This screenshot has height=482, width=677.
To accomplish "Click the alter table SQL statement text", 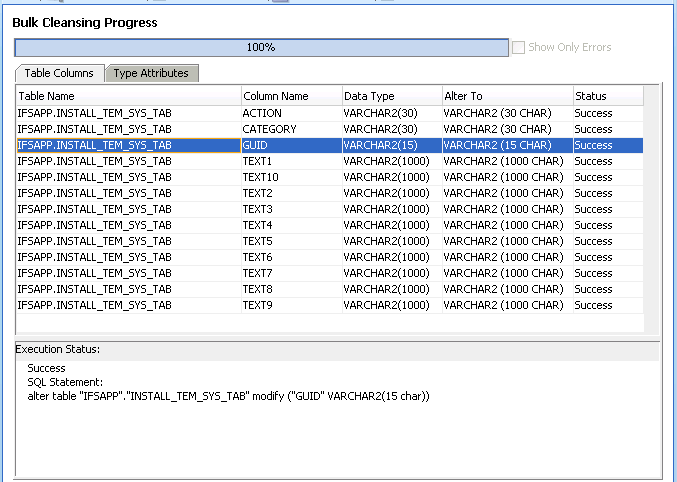I will tap(228, 396).
